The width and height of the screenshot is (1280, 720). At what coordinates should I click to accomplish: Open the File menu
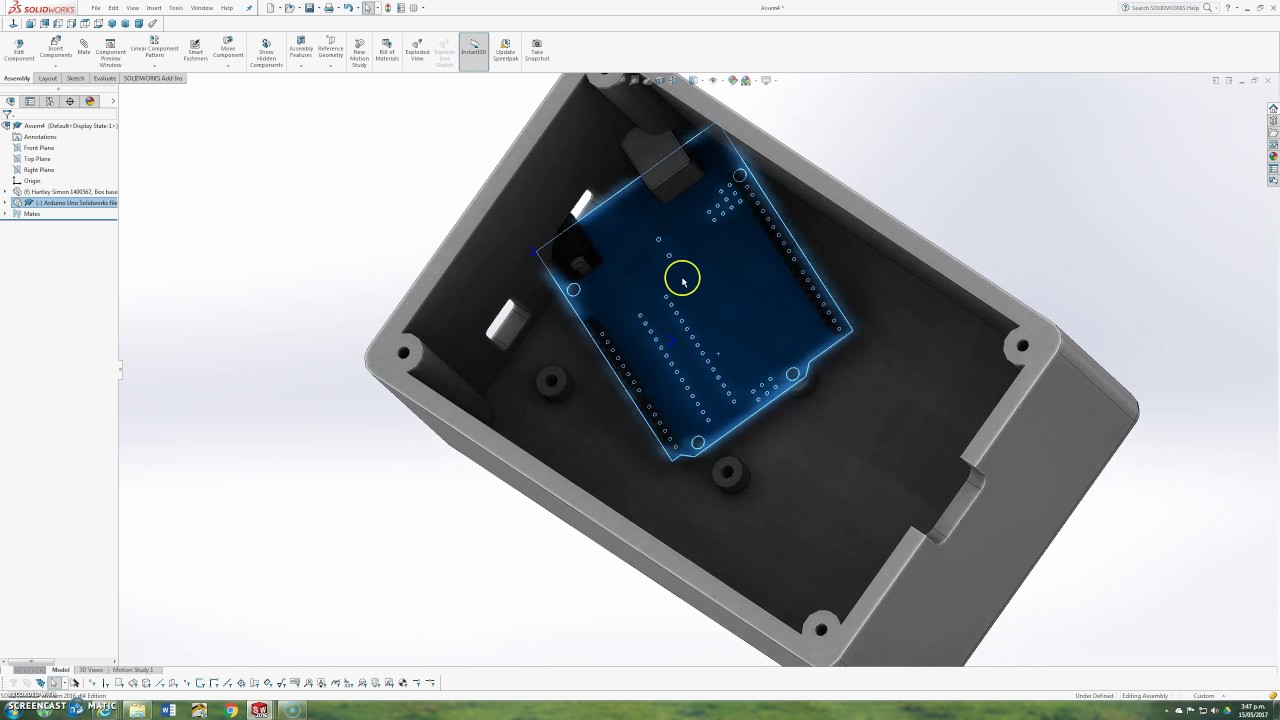coord(96,8)
